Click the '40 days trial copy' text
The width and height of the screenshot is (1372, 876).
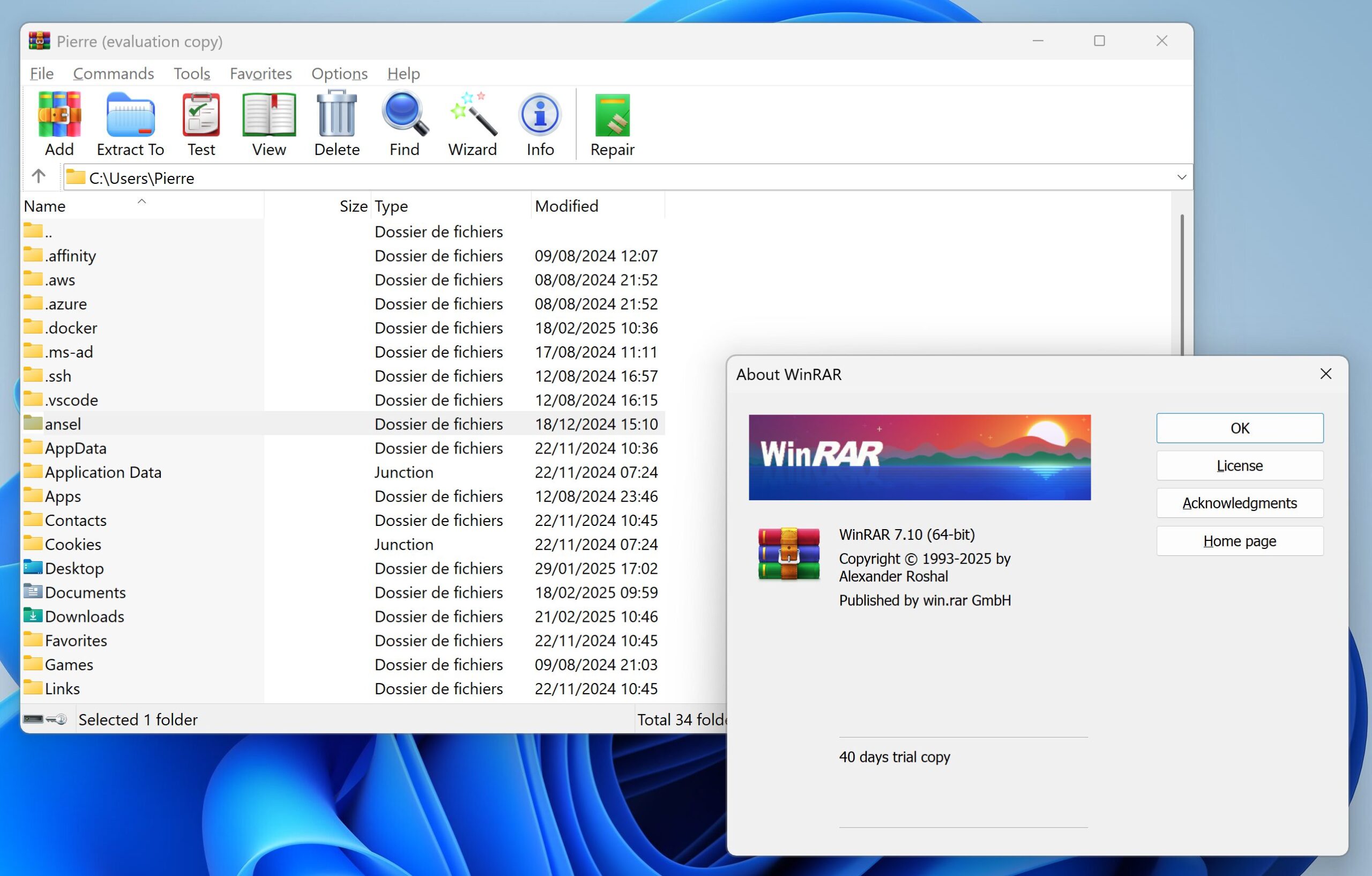[x=894, y=756]
